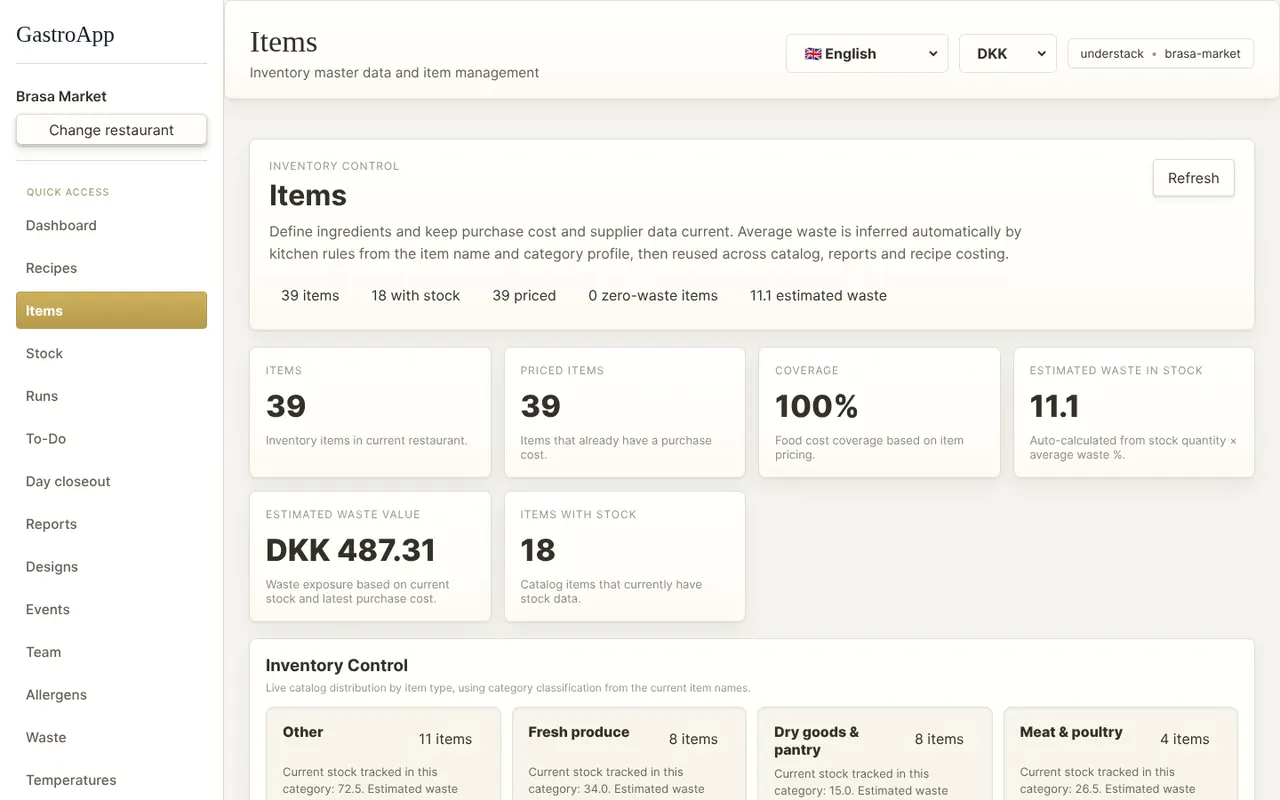This screenshot has height=800, width=1280.
Task: Click the Inventory Control section heading
Action: (x=337, y=665)
